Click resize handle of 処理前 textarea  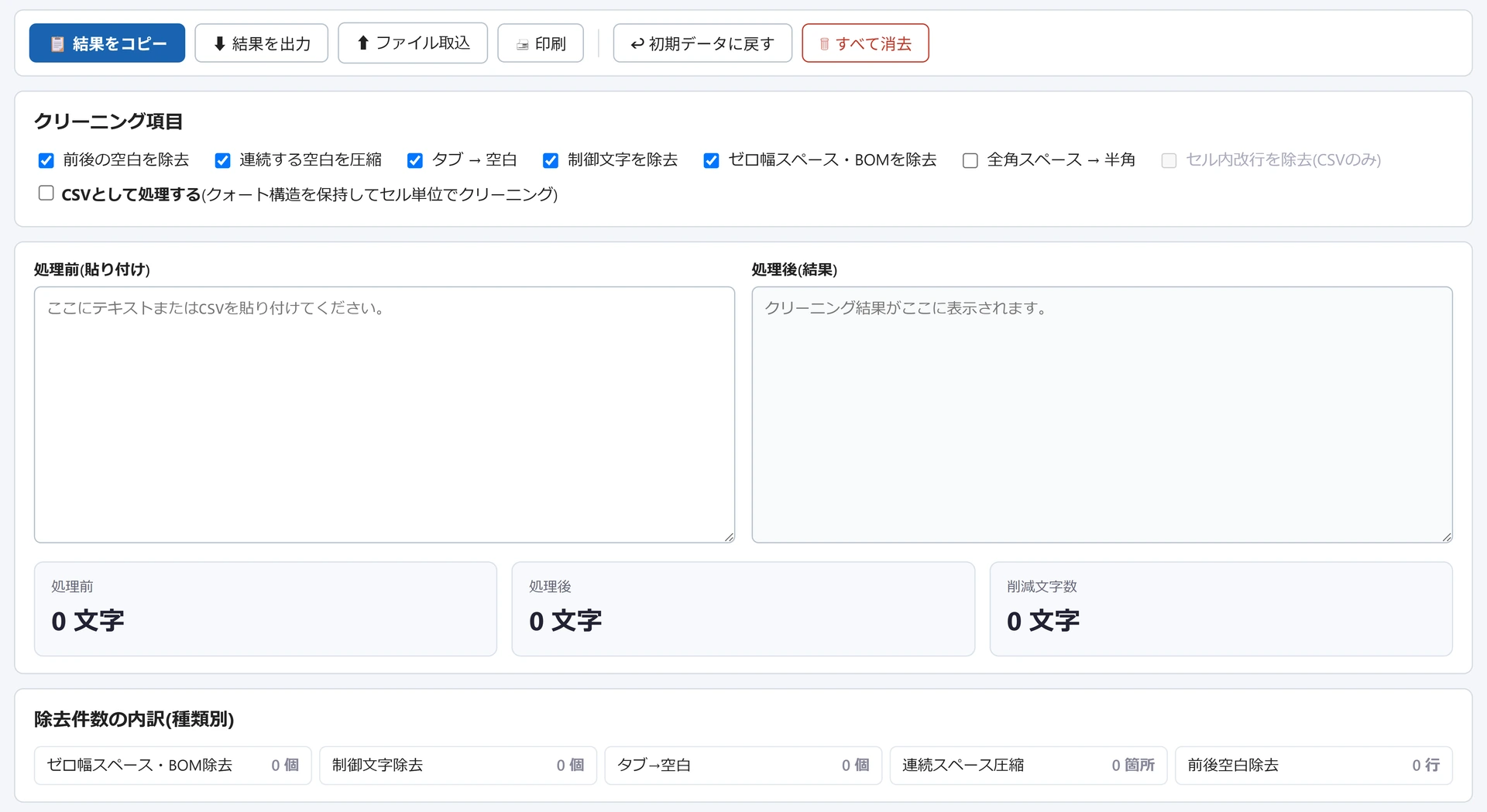[x=729, y=537]
